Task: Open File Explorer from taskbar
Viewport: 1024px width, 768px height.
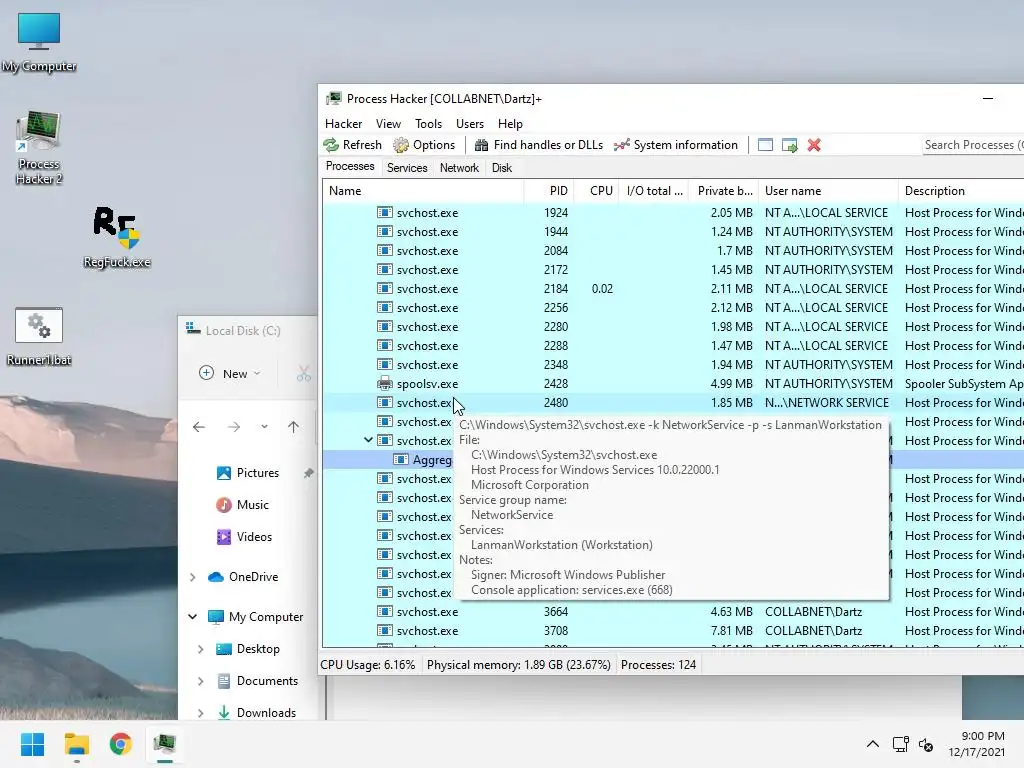Action: point(76,744)
